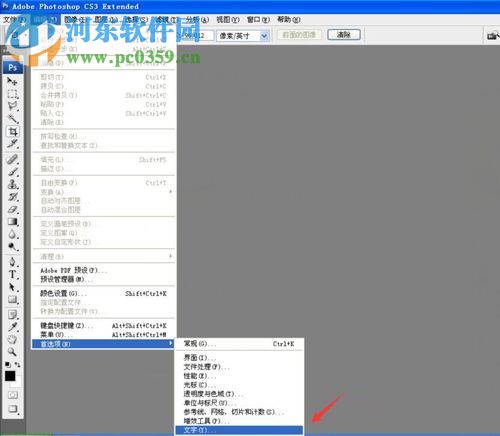Change the screen mode button
Viewport: 500px width, 436px height.
13,409
